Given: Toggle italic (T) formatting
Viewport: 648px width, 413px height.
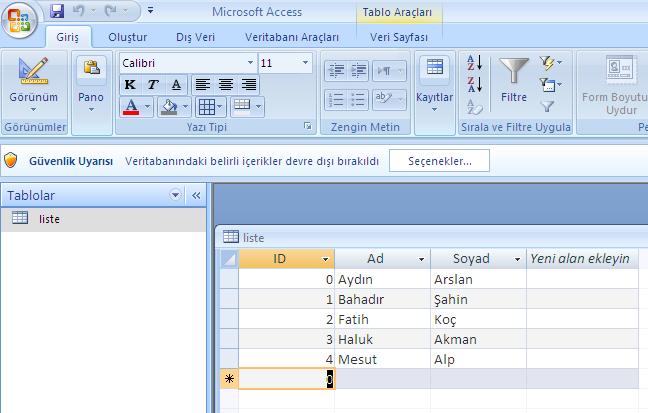Looking at the screenshot, I should [153, 85].
